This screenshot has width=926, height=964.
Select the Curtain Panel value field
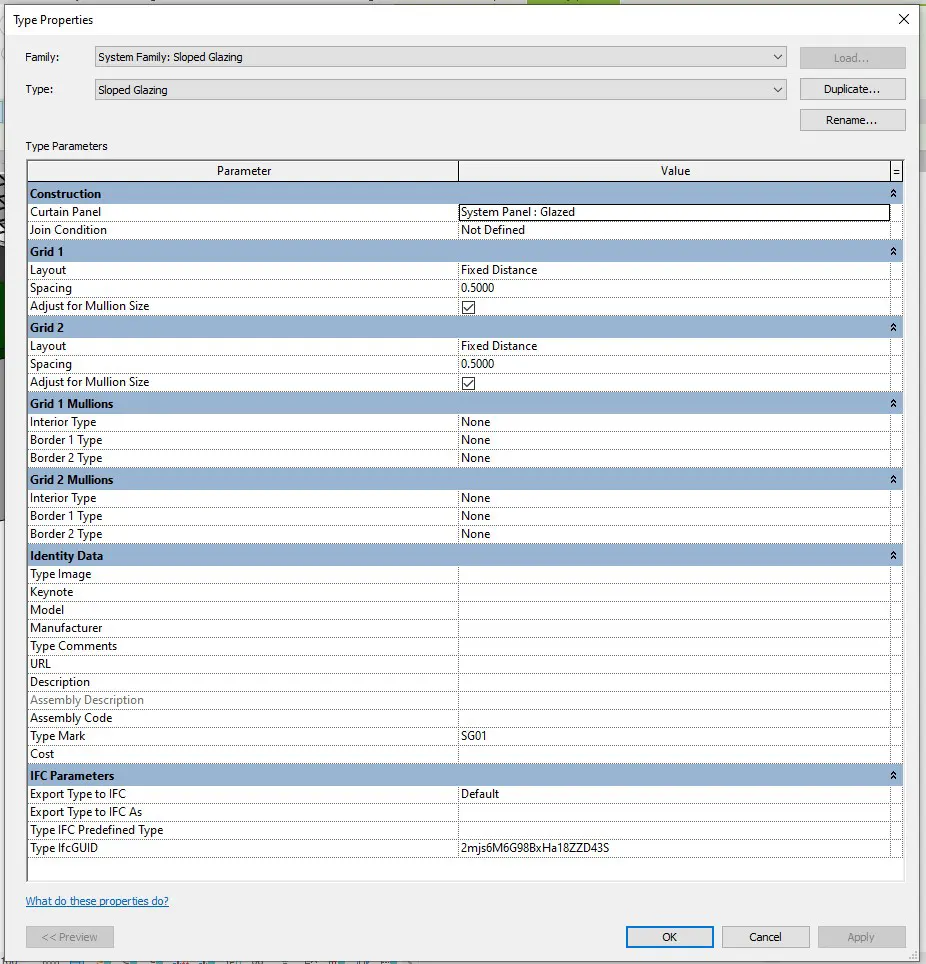(x=675, y=212)
